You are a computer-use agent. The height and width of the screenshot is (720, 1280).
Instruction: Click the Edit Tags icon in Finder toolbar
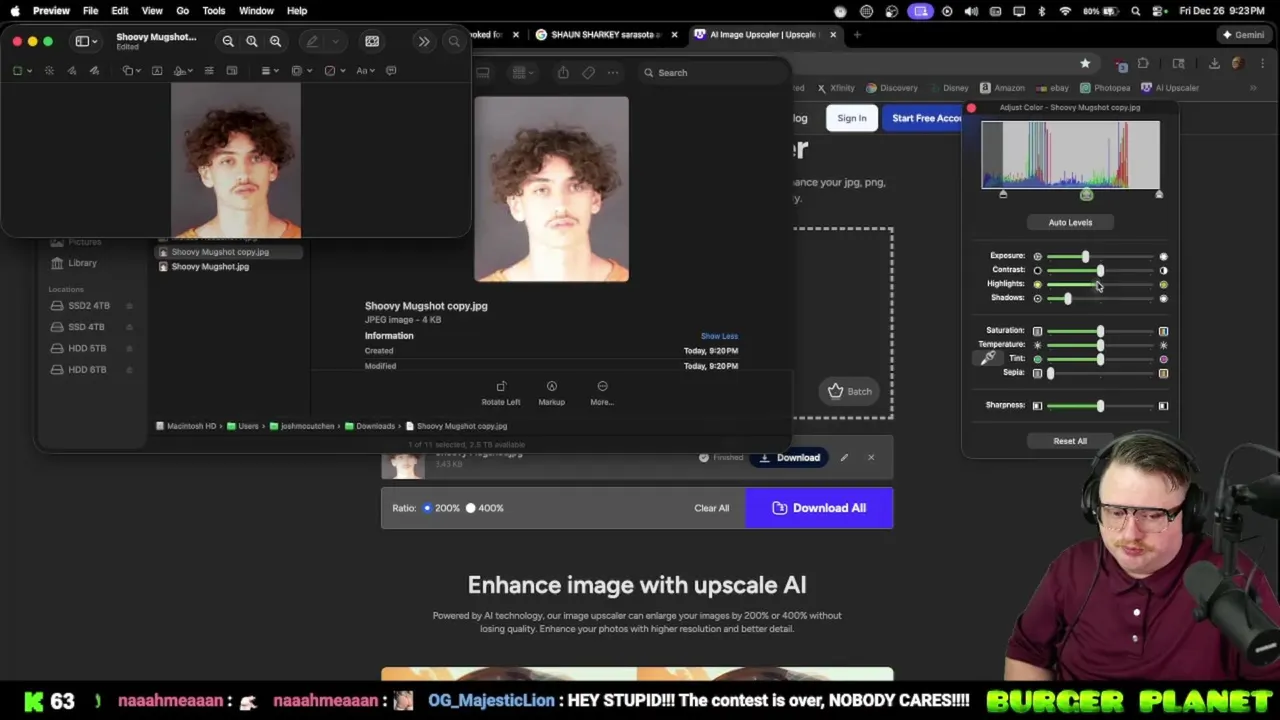click(x=588, y=72)
